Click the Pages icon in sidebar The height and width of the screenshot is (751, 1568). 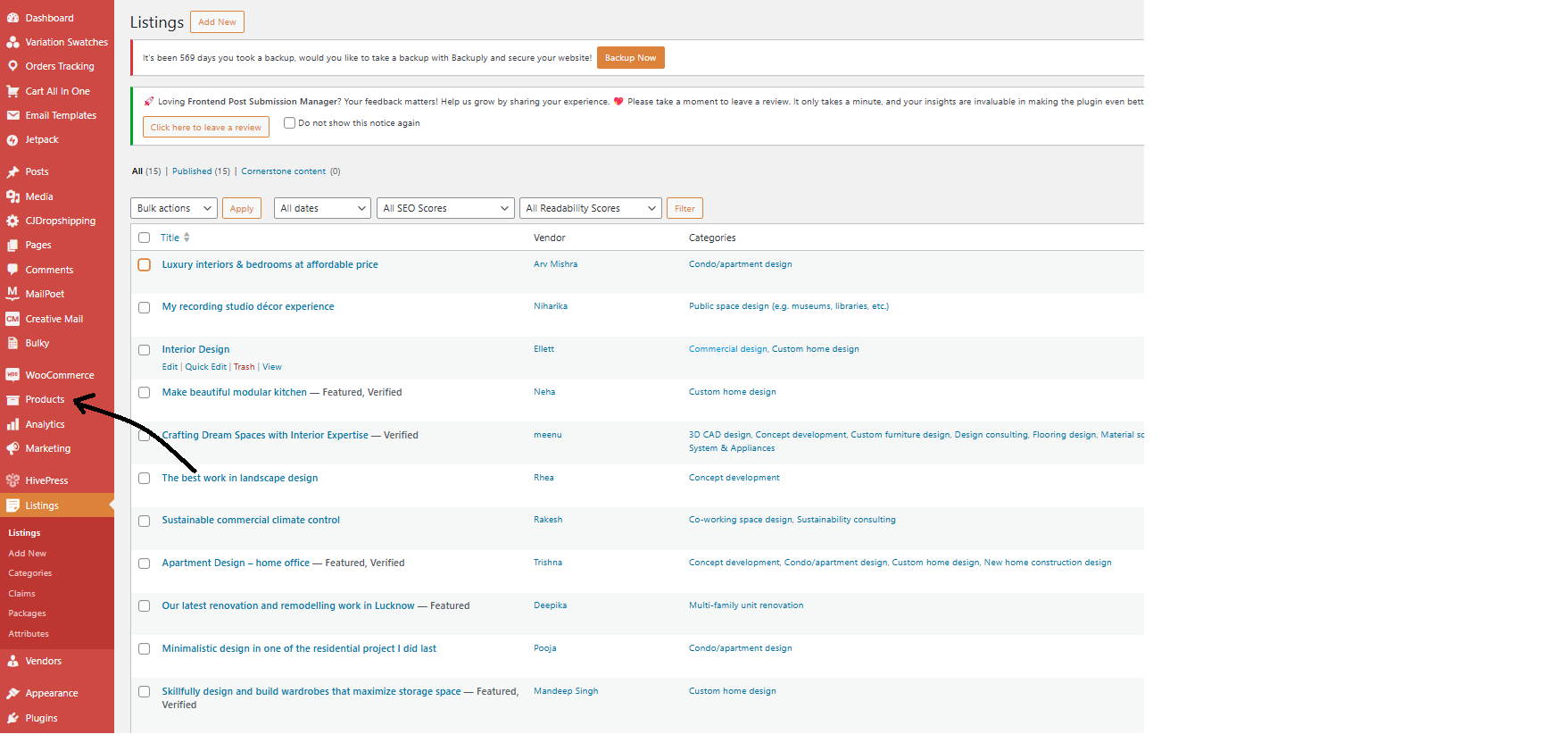pos(12,245)
